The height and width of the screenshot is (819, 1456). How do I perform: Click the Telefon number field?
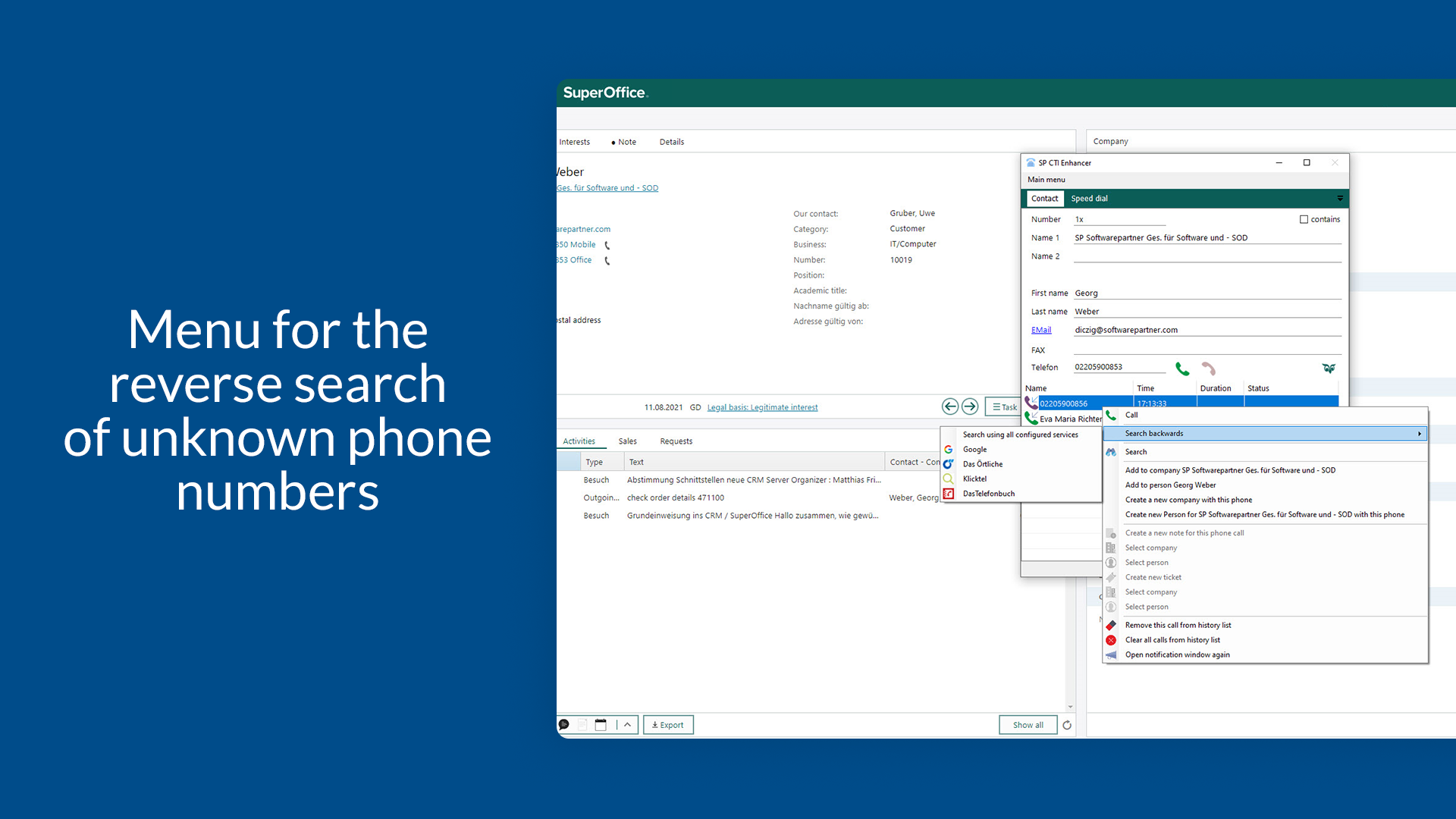point(1119,367)
